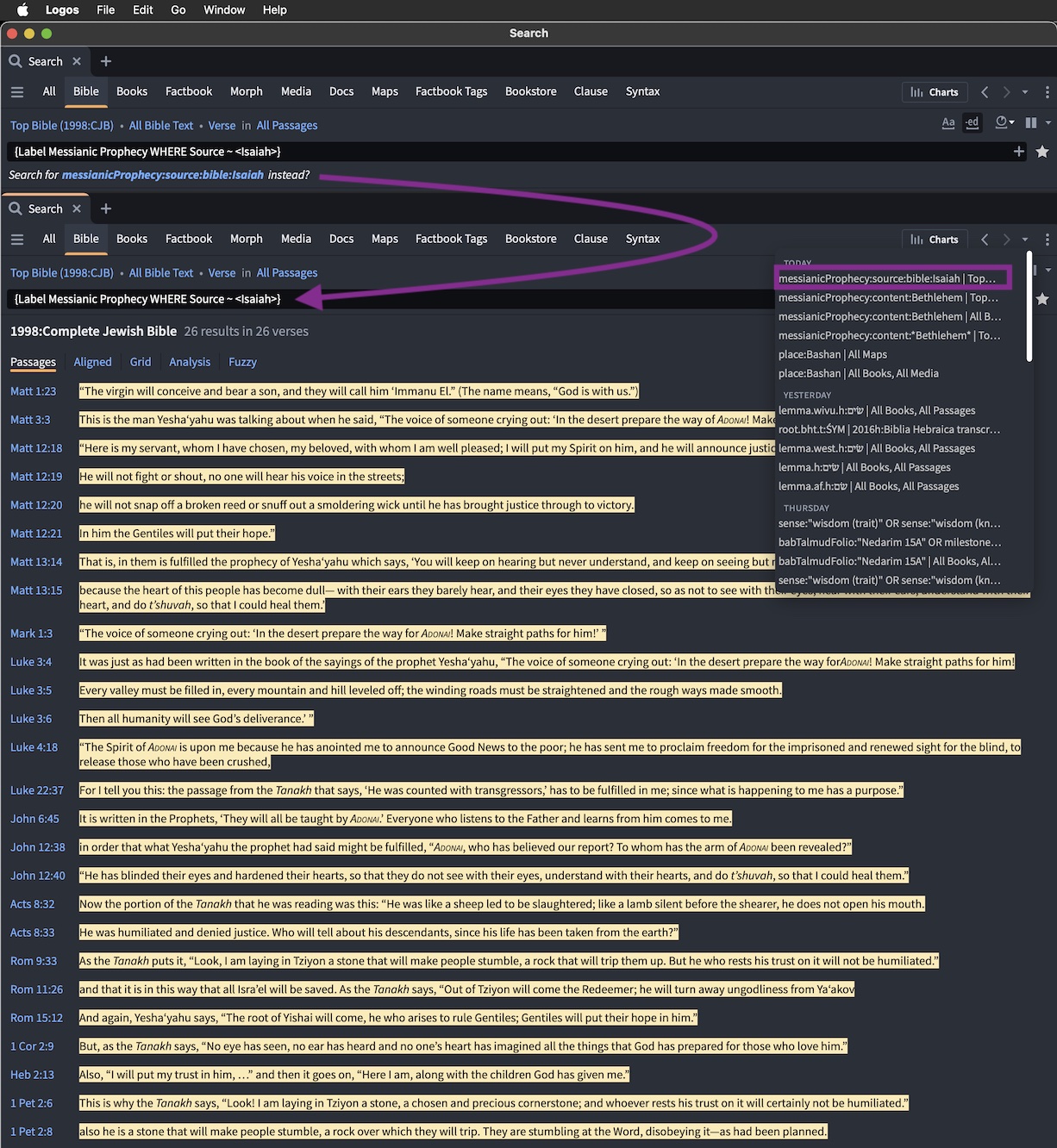Screen dimensions: 1057x1148
Task: Open Top Bible (1998:CJB) selector lower panel
Action: tap(62, 273)
